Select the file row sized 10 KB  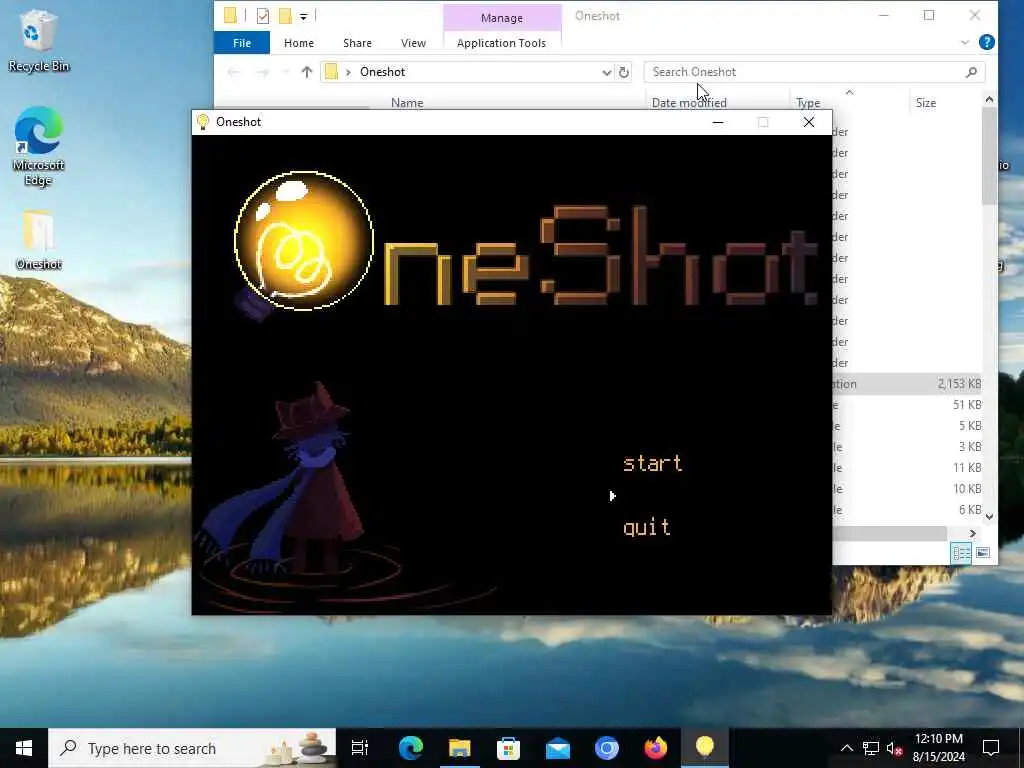pyautogui.click(x=907, y=488)
